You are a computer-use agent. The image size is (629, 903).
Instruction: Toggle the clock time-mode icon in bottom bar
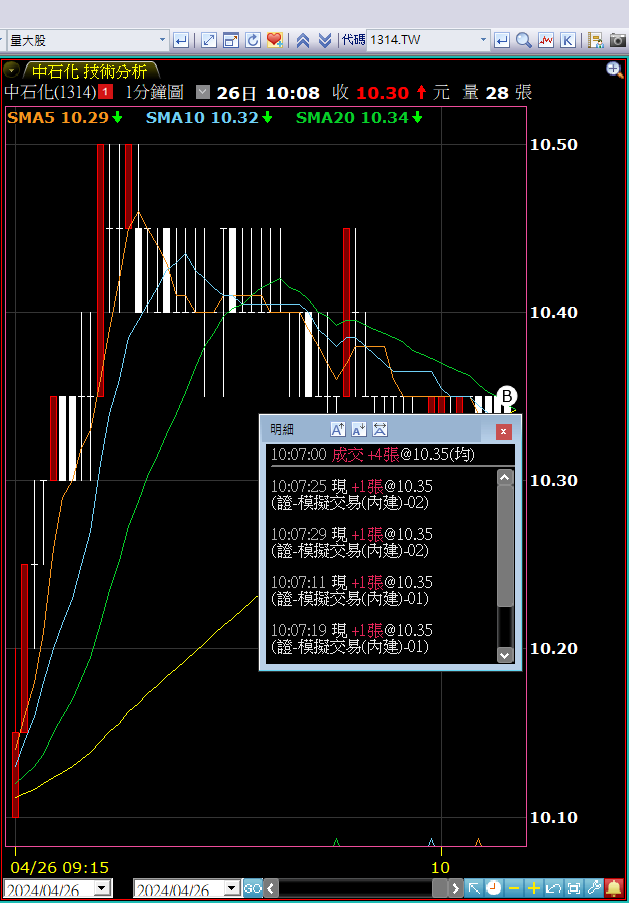point(494,887)
